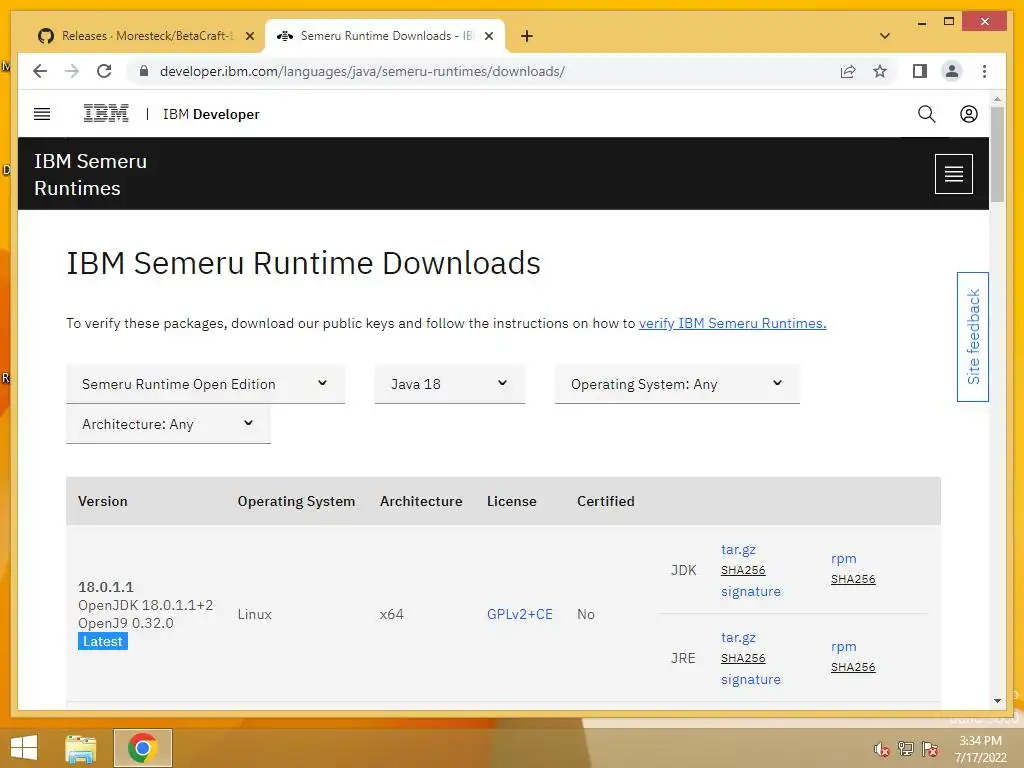The image size is (1024, 768).
Task: Expand the Operating System: Any filter
Action: 677,384
